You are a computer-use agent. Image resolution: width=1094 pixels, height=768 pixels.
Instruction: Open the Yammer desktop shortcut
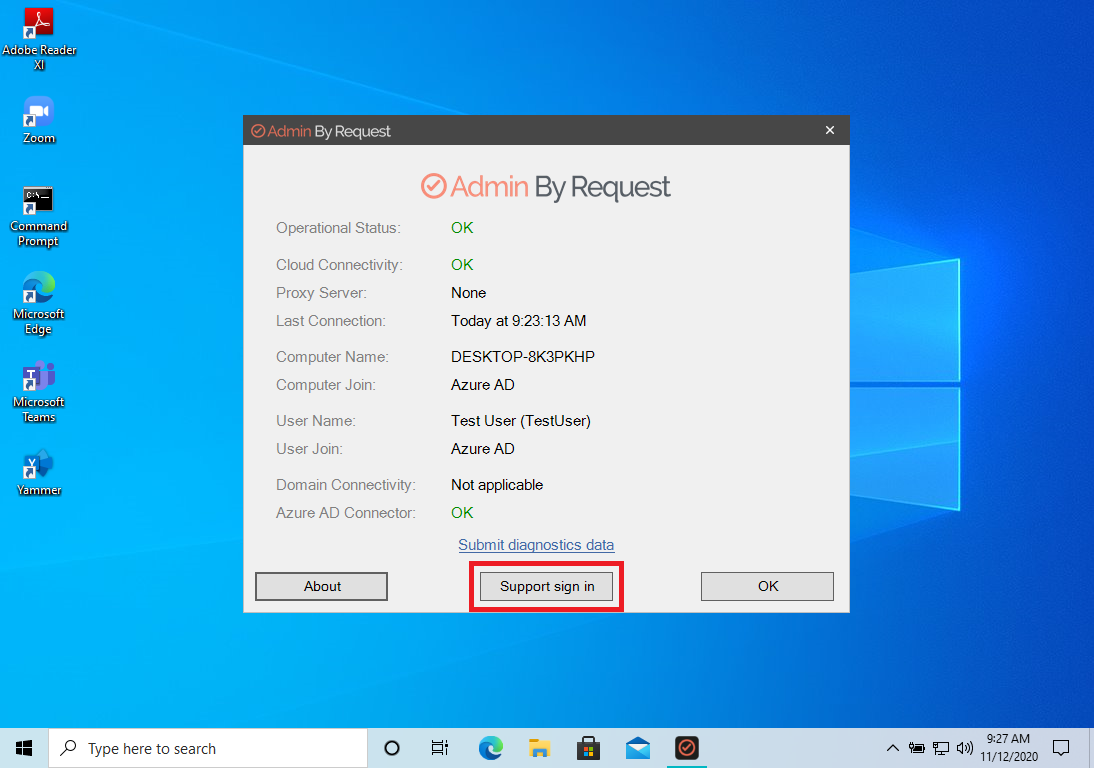tap(39, 473)
